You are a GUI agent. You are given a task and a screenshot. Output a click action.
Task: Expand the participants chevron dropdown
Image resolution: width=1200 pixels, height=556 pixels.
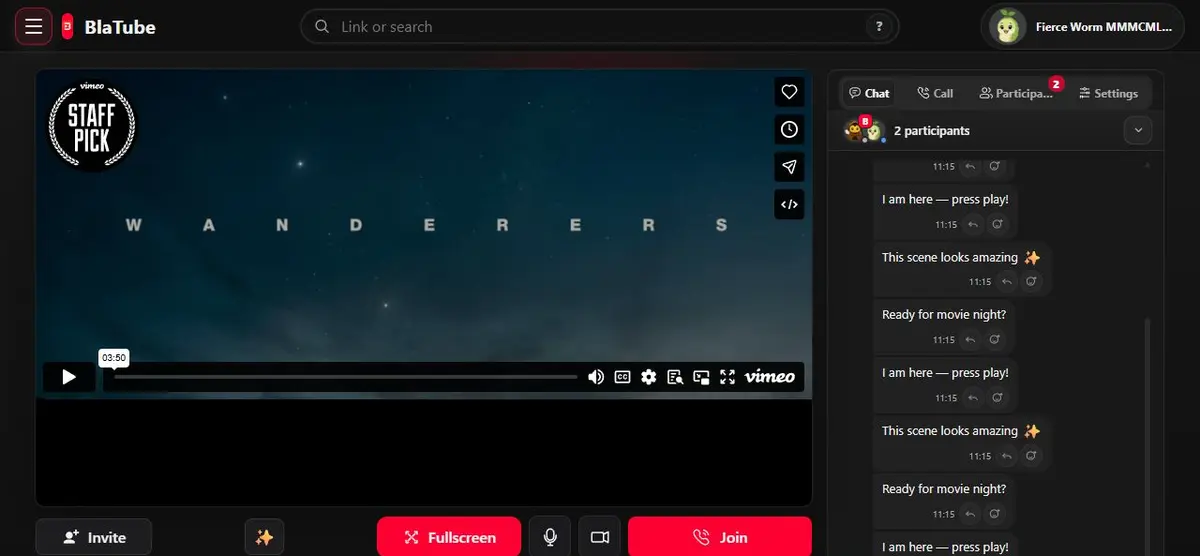pos(1138,130)
